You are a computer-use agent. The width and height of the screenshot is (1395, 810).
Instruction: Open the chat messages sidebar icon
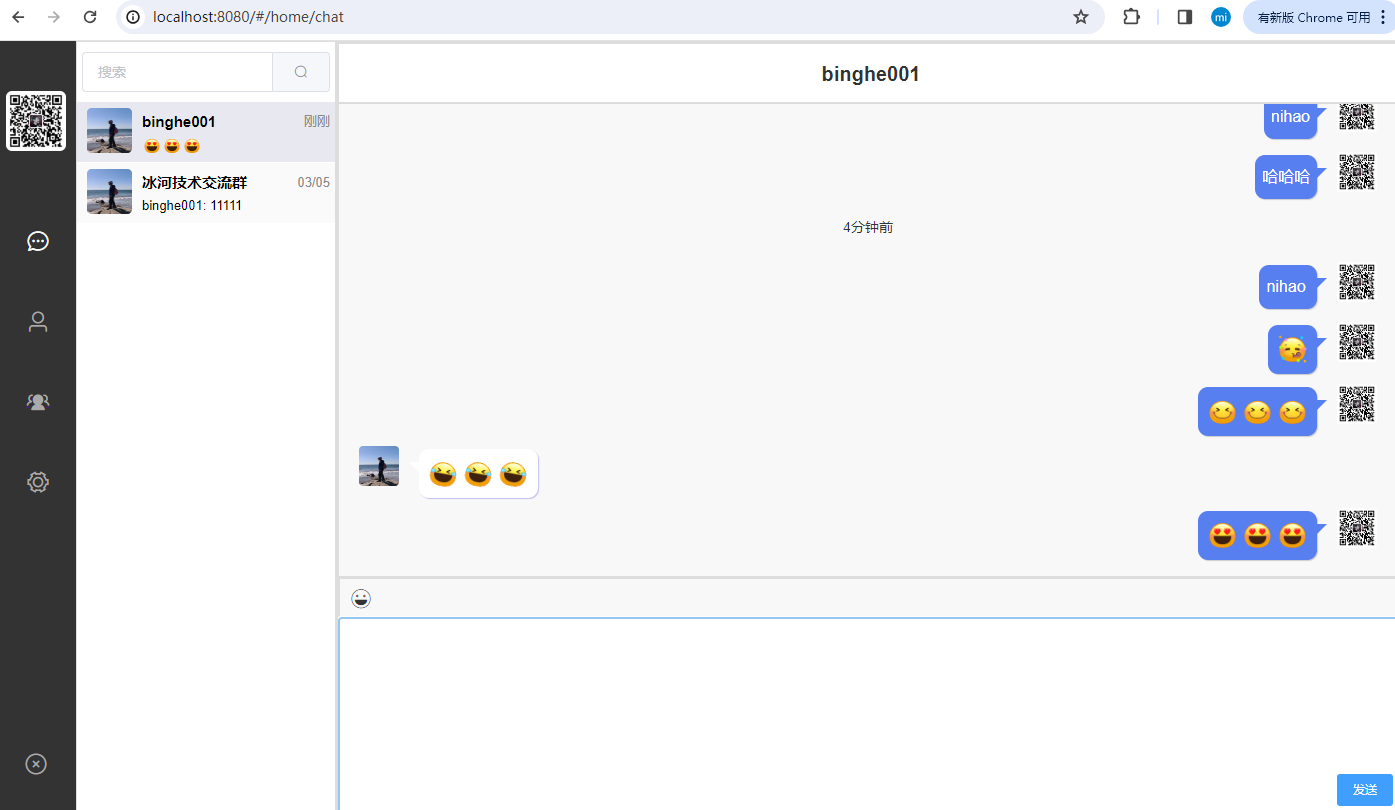click(38, 241)
